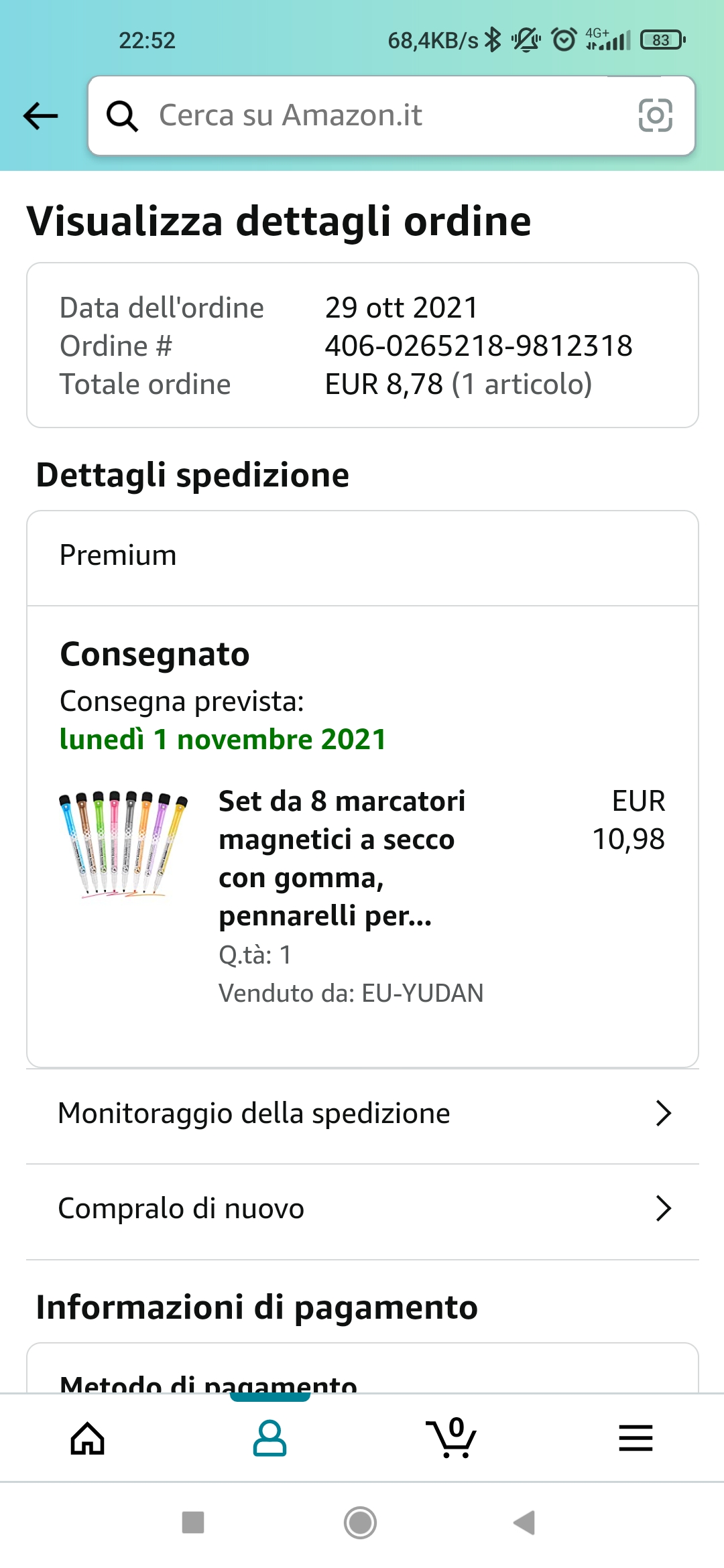This screenshot has height=1568, width=724.
Task: Tap the order number text
Action: click(478, 346)
